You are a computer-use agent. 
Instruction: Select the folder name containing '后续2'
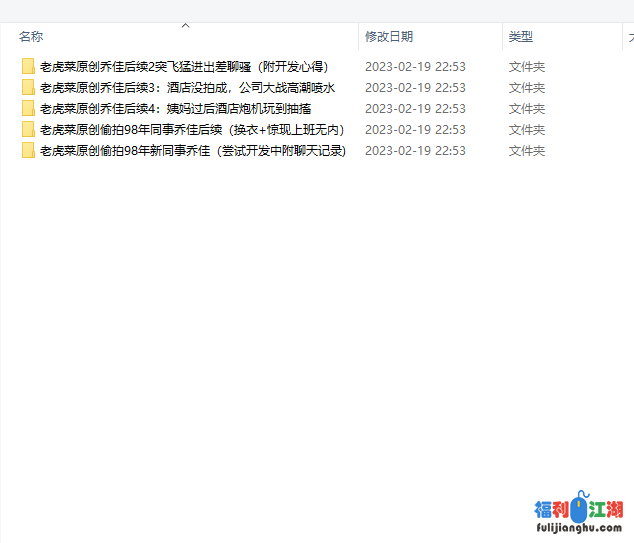tap(183, 67)
